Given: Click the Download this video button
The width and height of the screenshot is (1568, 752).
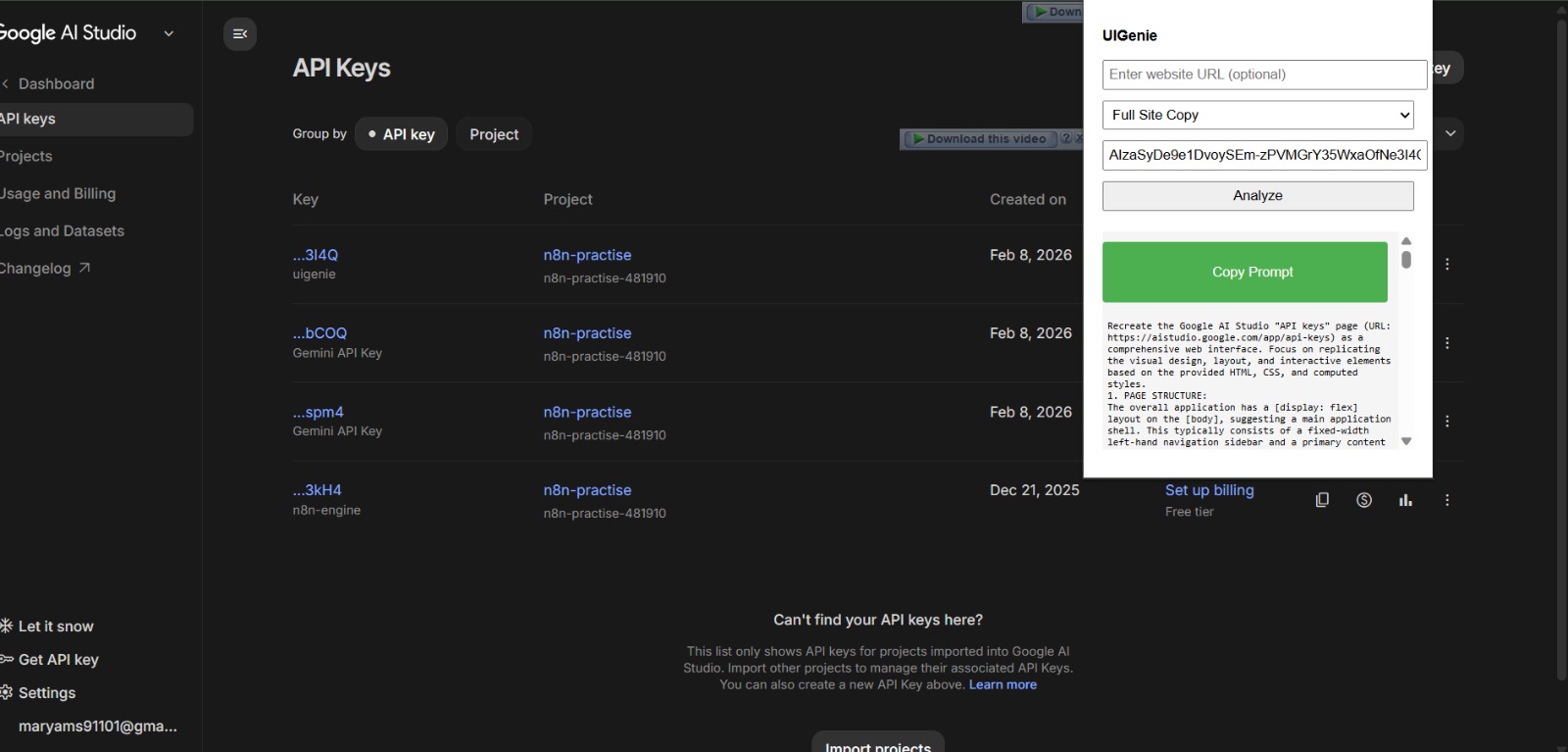Looking at the screenshot, I should coord(979,139).
